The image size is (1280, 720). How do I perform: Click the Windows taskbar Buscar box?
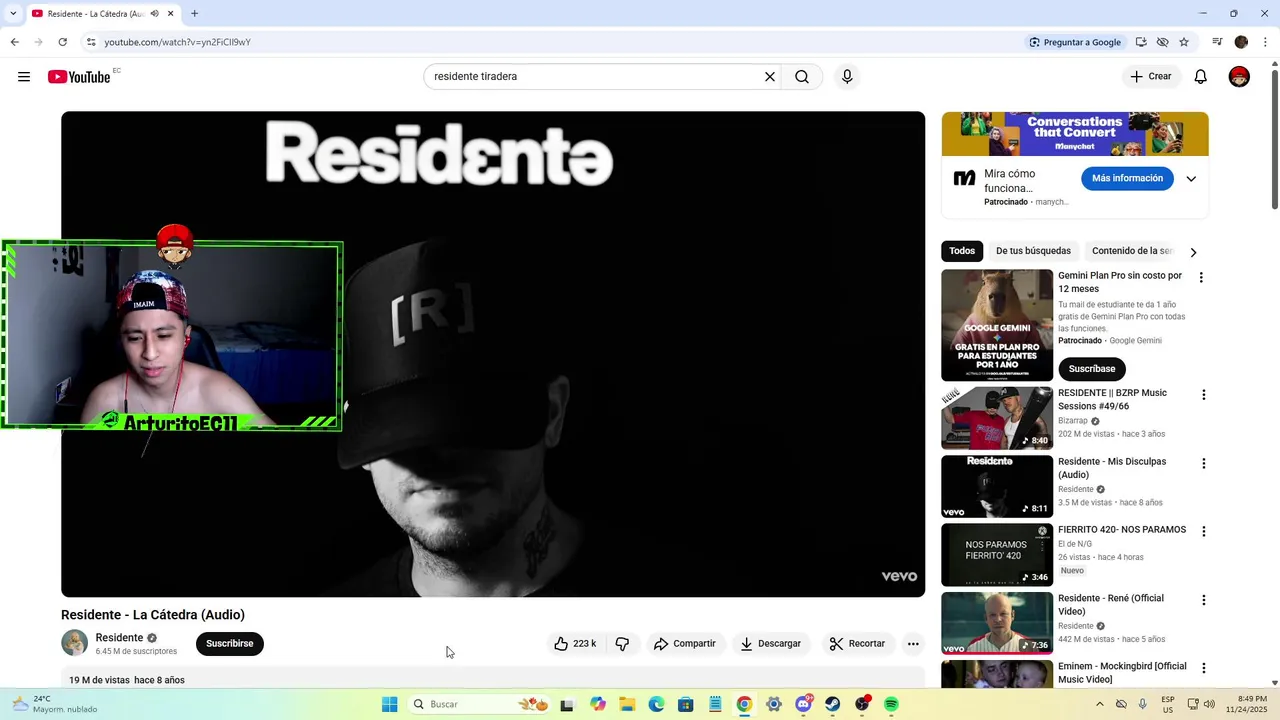[x=480, y=704]
